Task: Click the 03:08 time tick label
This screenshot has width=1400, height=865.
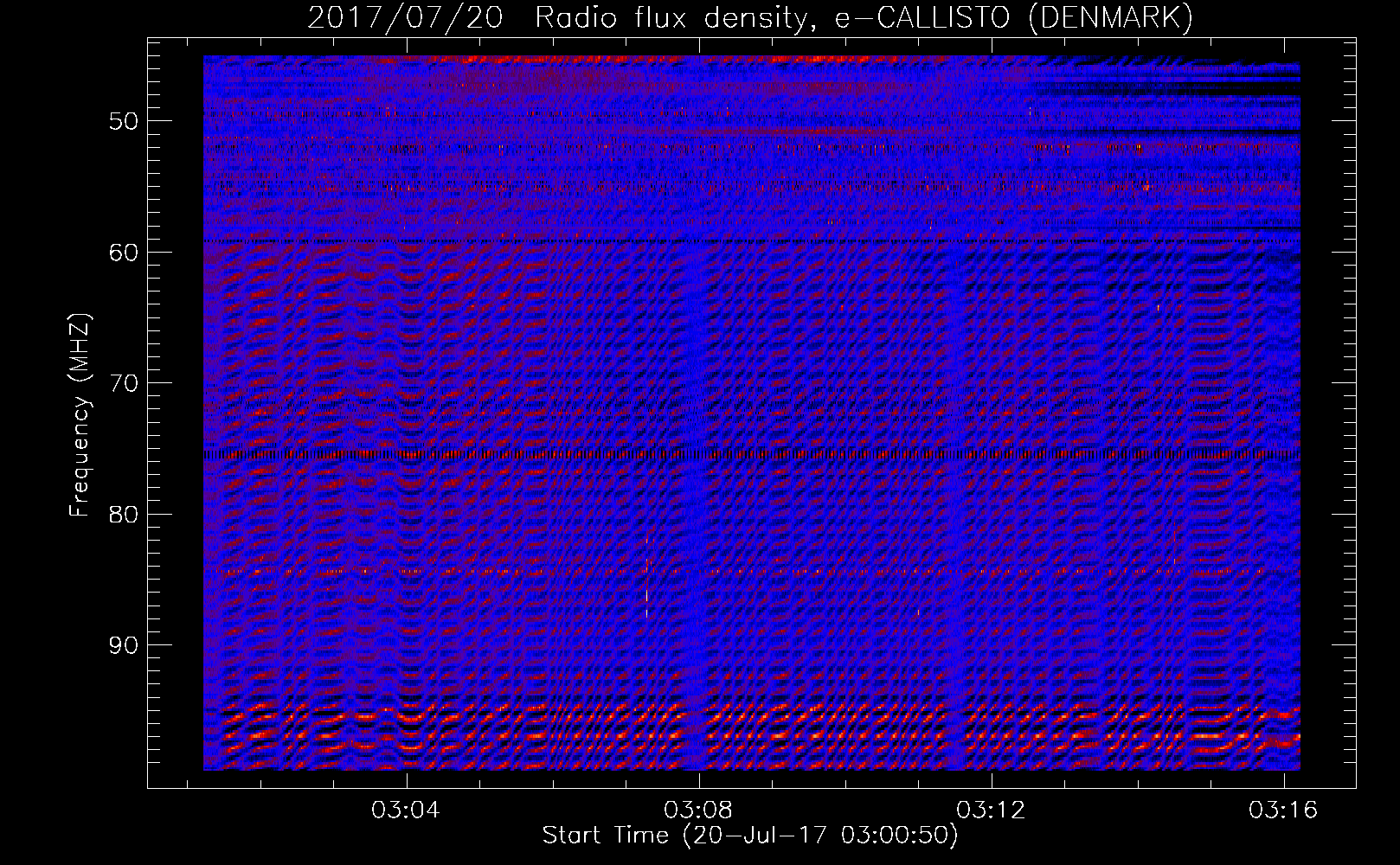Action: pyautogui.click(x=698, y=811)
